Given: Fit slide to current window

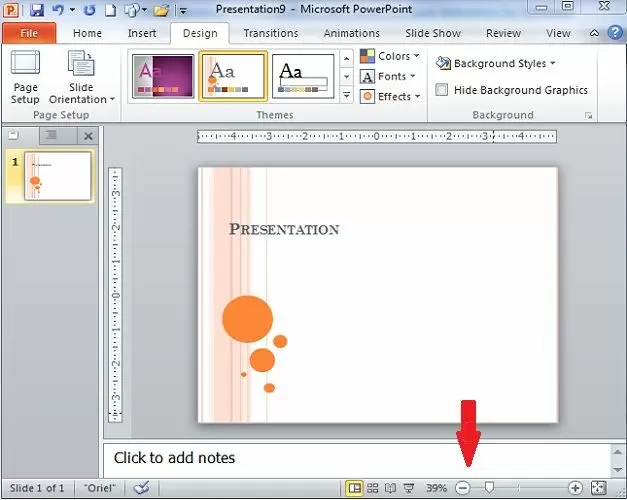Looking at the screenshot, I should tap(599, 488).
